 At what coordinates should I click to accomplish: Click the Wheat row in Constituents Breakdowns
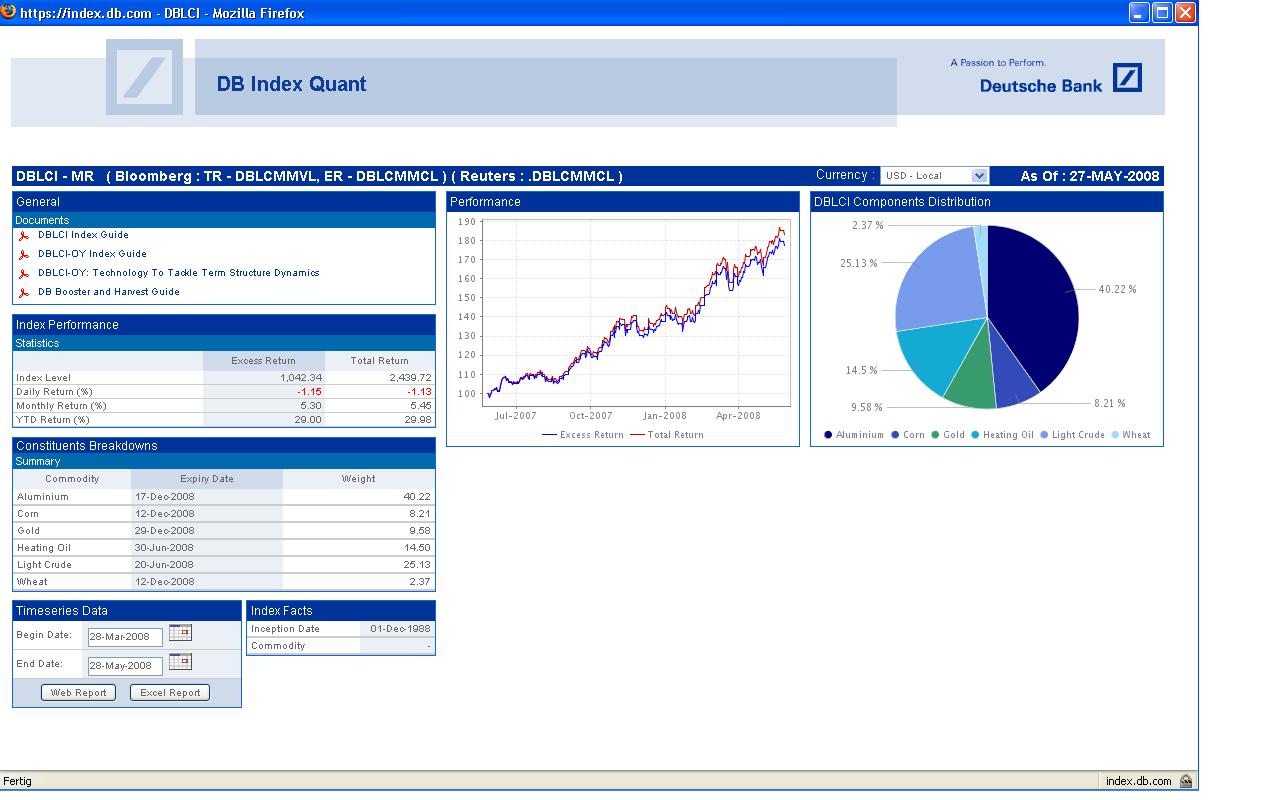point(224,581)
